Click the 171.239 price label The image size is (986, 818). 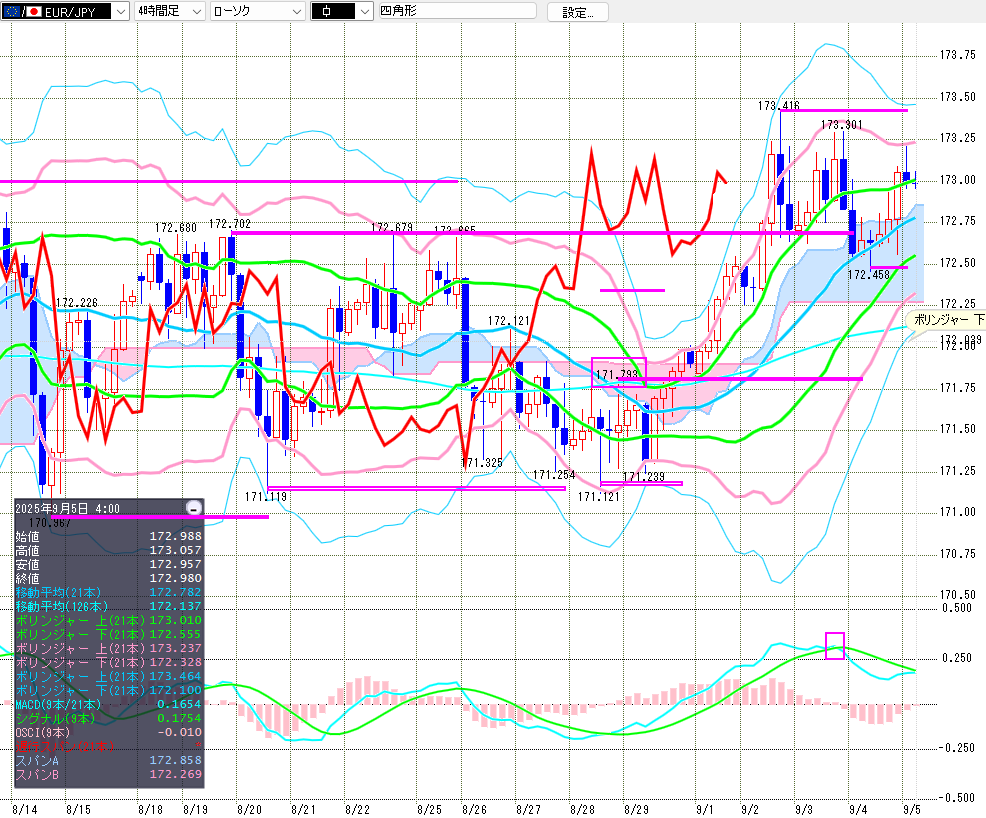[643, 477]
